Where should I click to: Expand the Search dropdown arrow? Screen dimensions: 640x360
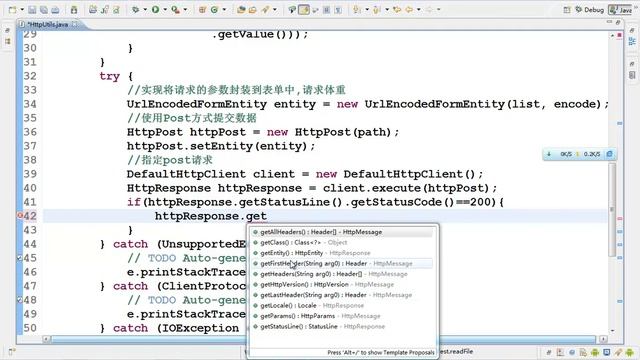(275, 9)
